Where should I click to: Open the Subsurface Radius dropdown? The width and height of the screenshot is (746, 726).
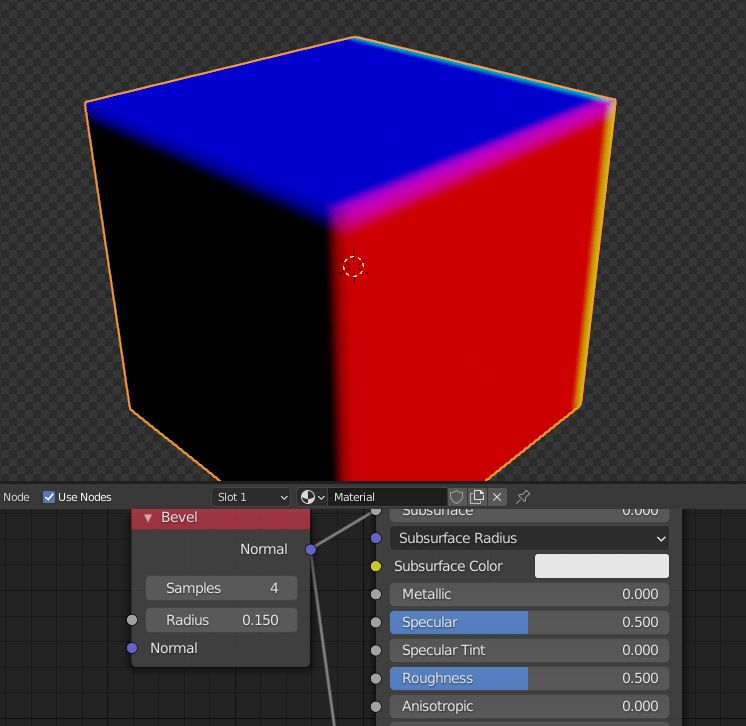530,538
